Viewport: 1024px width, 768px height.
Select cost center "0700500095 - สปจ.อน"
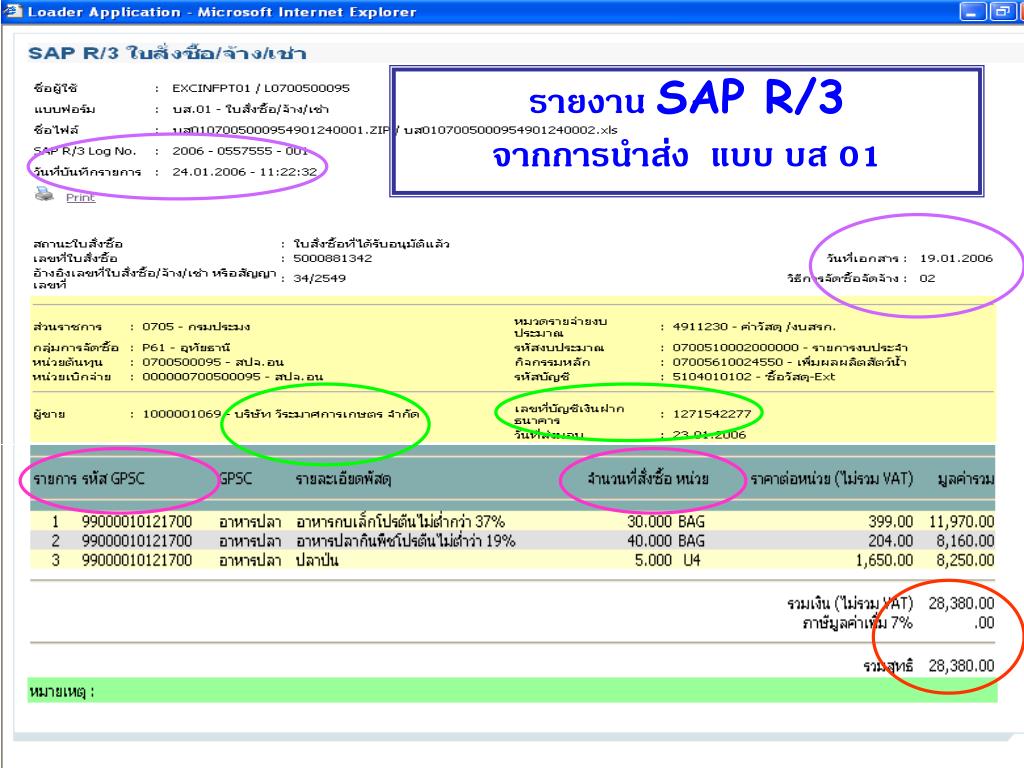point(213,362)
